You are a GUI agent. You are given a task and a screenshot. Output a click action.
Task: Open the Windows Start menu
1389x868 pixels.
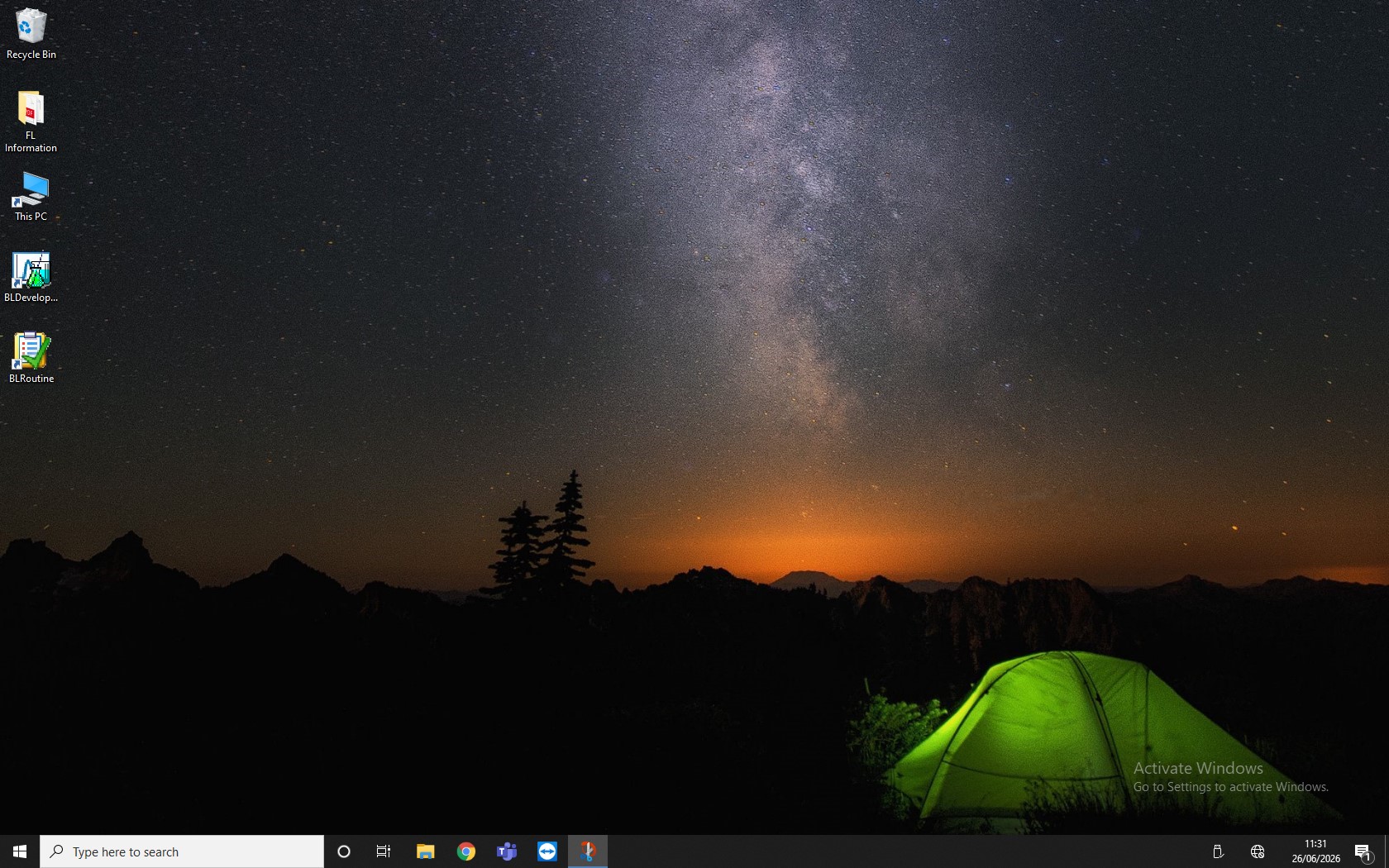[x=20, y=851]
